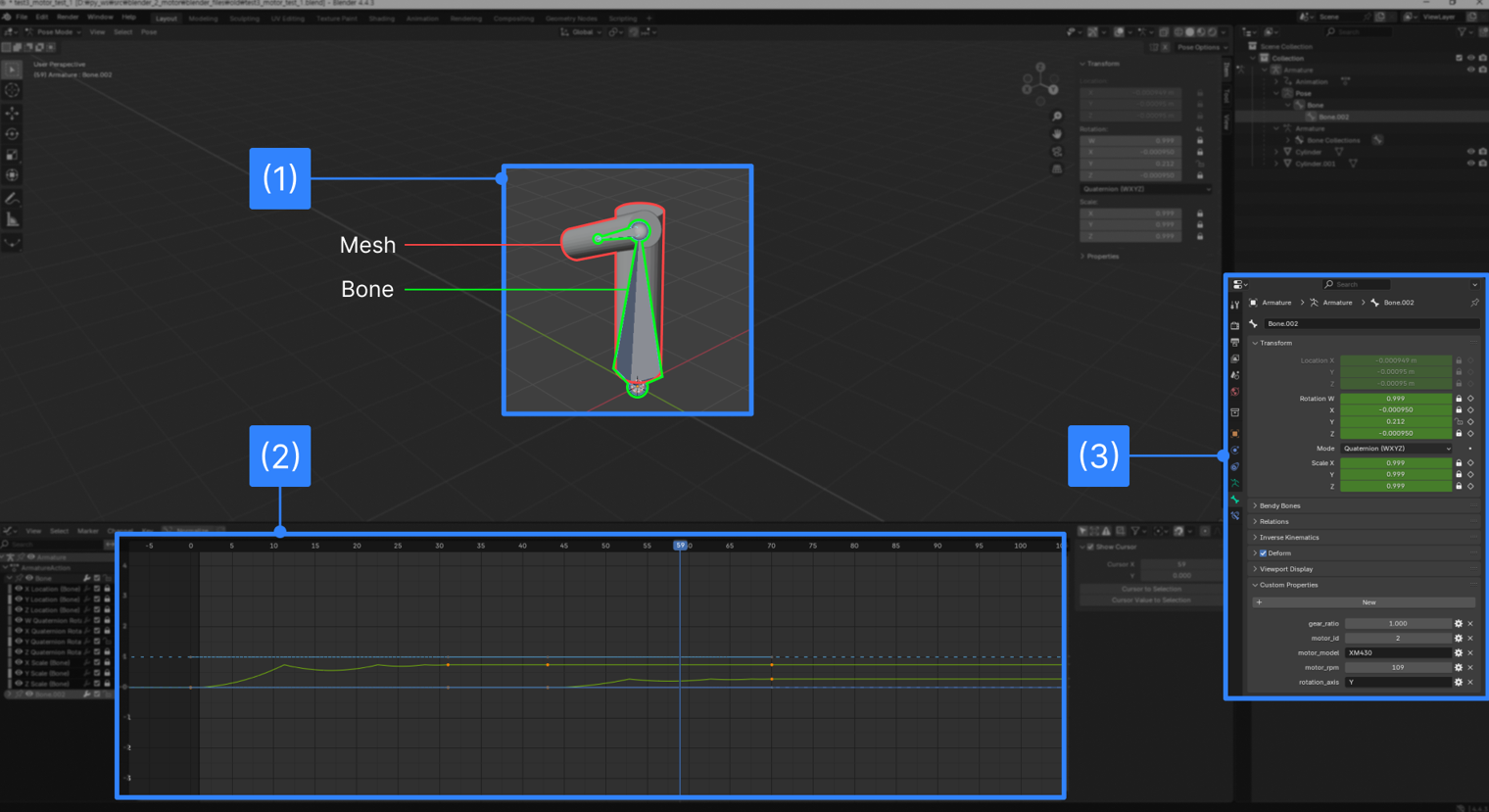This screenshot has height=812, width=1489.
Task: Expand the Inverse Kinematics panel
Action: click(x=1288, y=538)
